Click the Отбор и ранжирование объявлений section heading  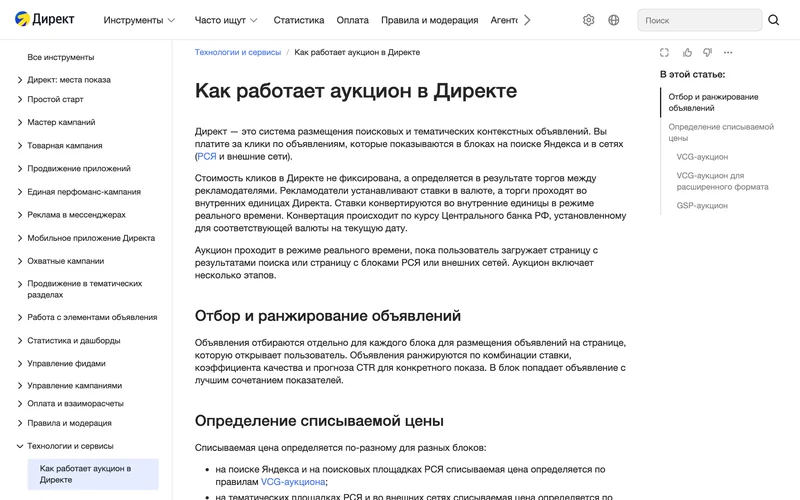click(x=328, y=316)
